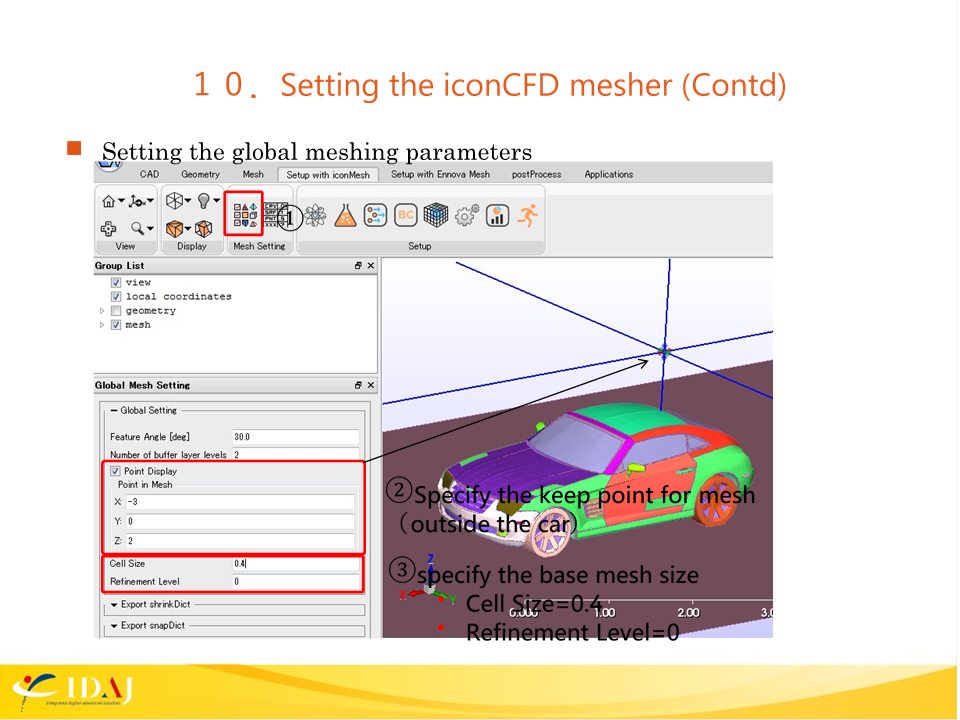Uncheck the Point Display checkbox
960x720 pixels.
coord(116,471)
